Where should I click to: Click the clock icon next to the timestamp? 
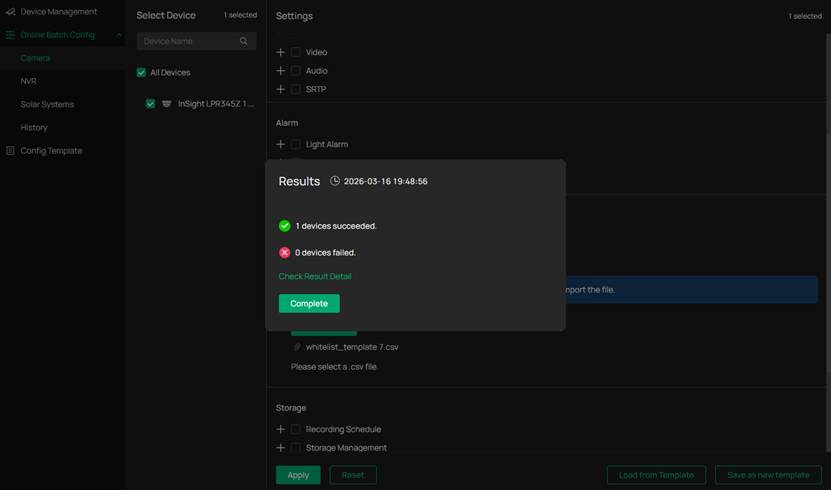pyautogui.click(x=335, y=182)
